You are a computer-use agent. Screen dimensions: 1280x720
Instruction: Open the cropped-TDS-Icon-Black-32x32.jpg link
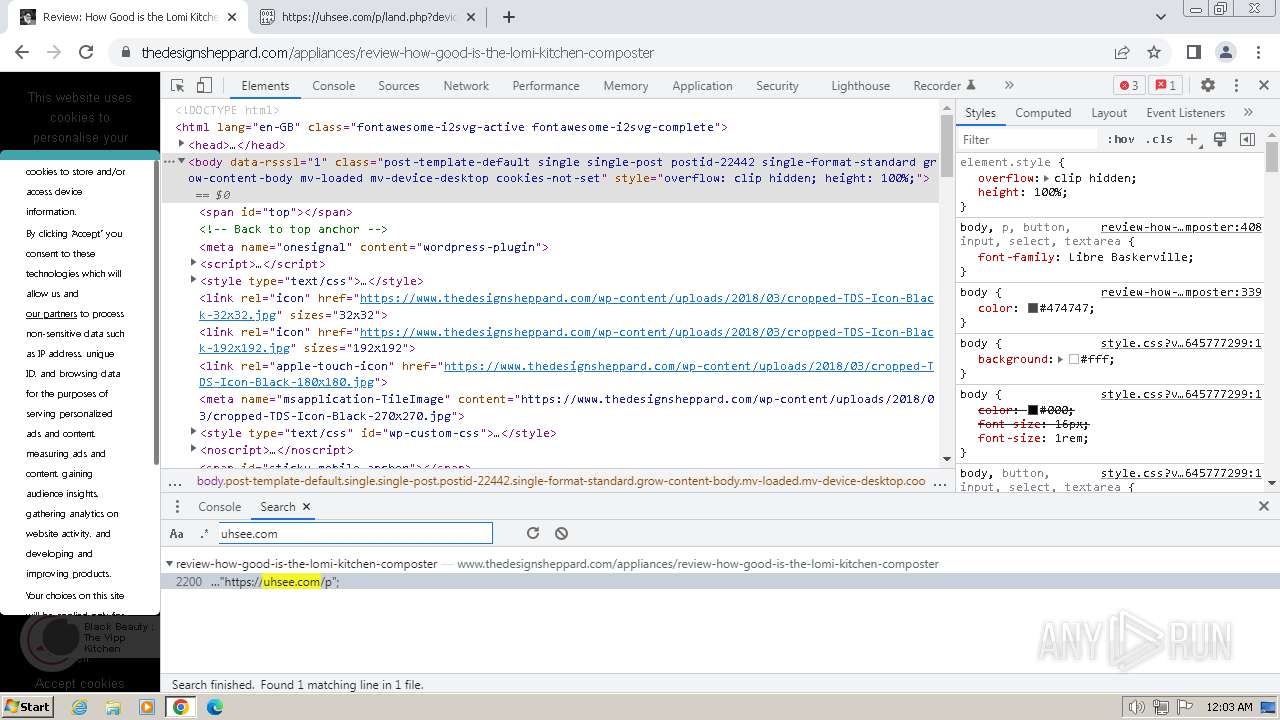[566, 306]
